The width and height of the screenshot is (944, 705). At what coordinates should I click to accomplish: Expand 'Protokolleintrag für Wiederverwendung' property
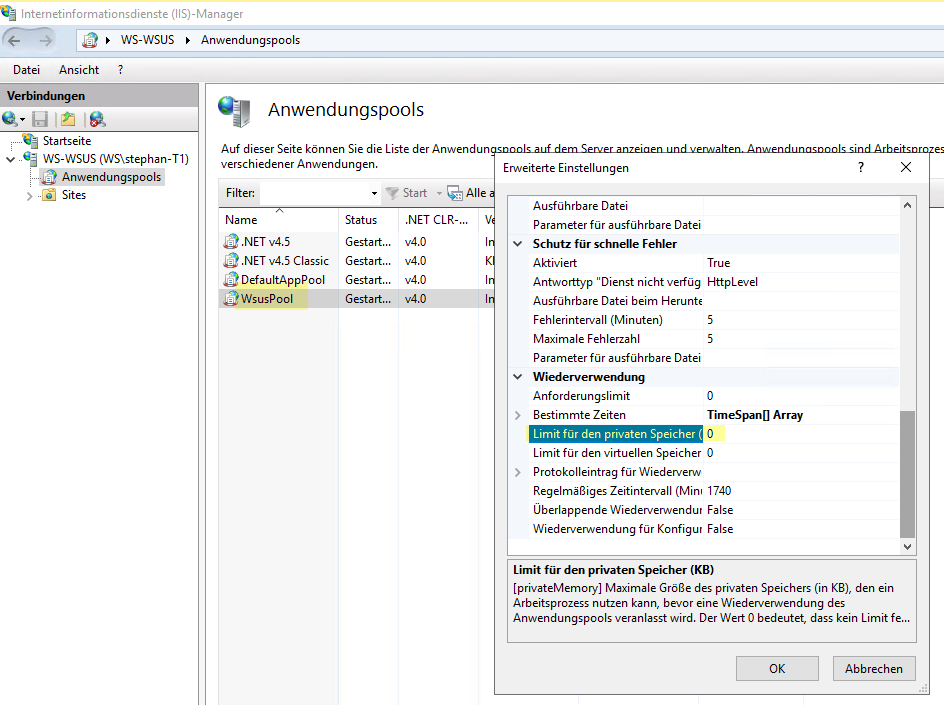518,472
